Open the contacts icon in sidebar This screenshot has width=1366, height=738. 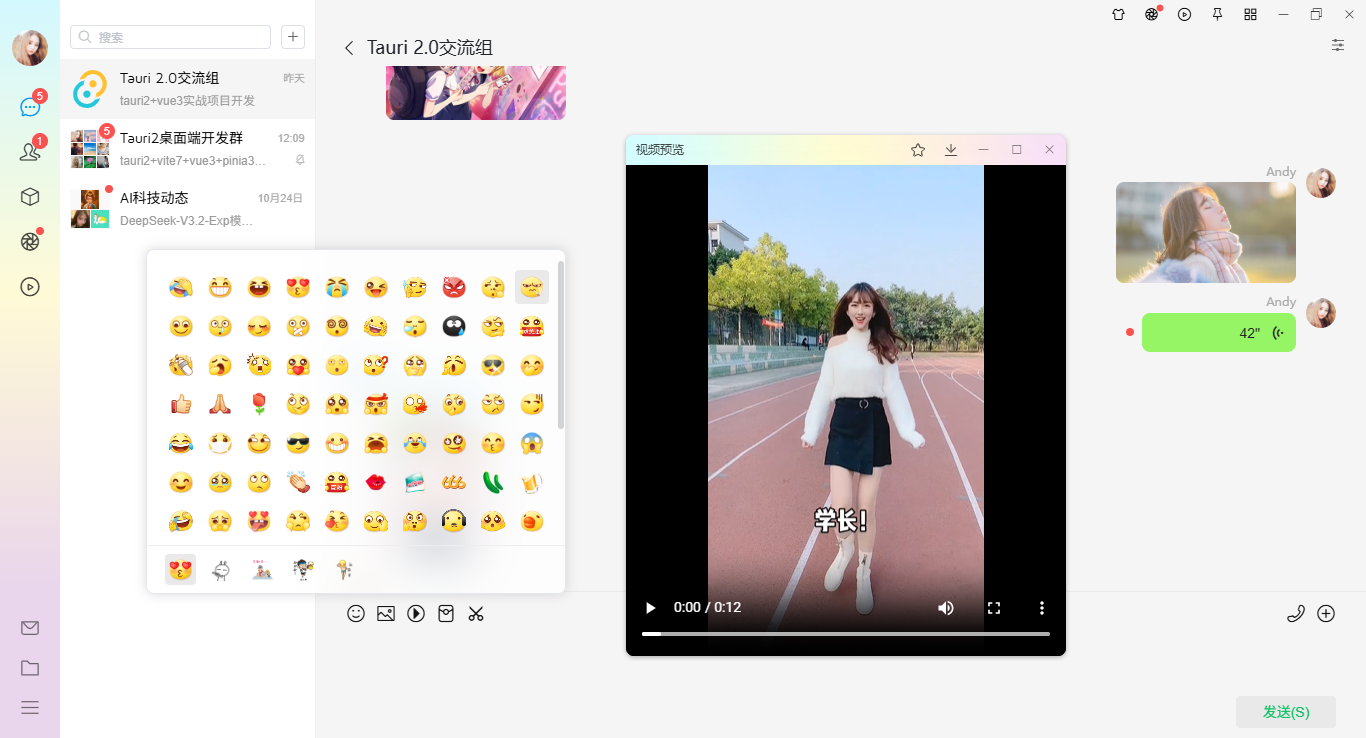tap(30, 152)
